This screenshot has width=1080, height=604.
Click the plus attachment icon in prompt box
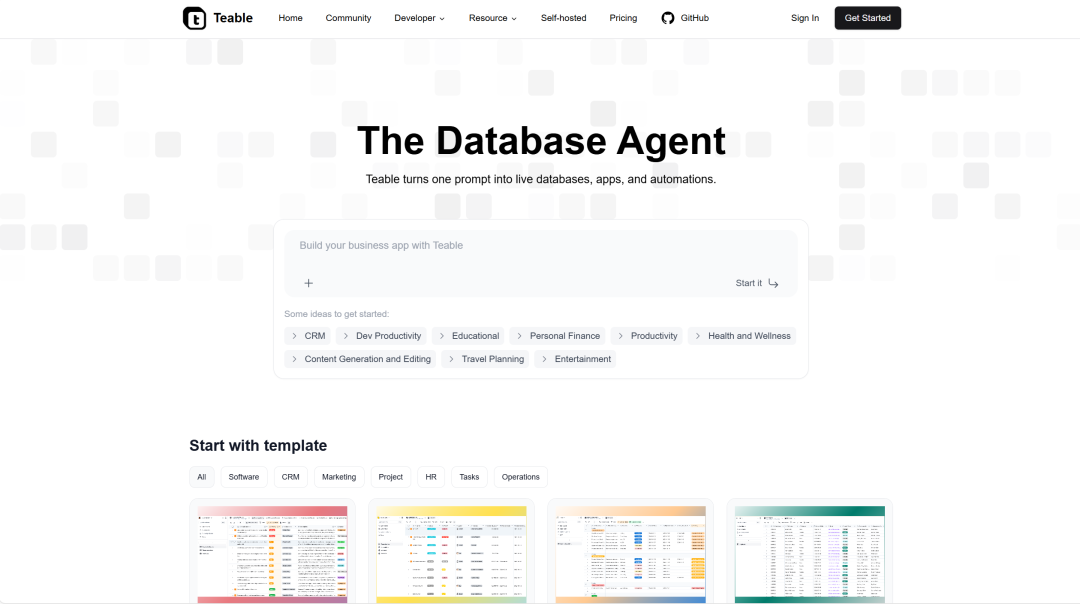click(309, 283)
